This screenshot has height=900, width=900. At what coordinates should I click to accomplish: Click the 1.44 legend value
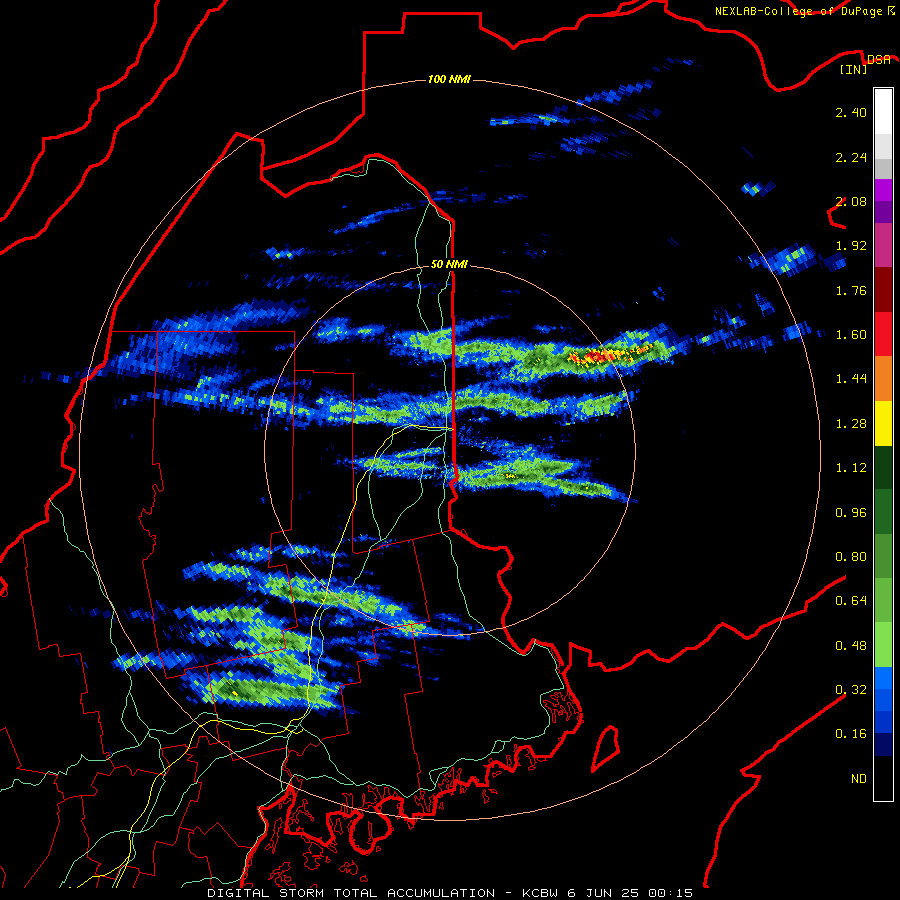[x=851, y=379]
